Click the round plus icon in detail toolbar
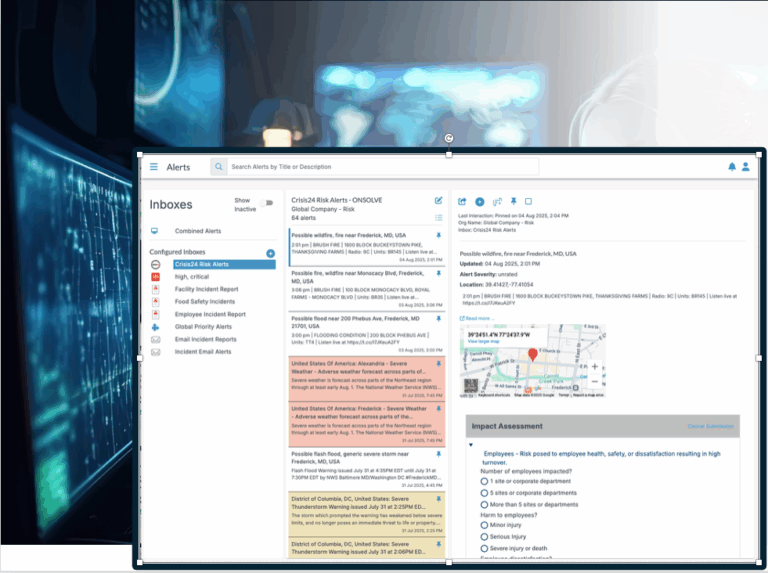Screen dimensions: 768x573 tap(480, 201)
